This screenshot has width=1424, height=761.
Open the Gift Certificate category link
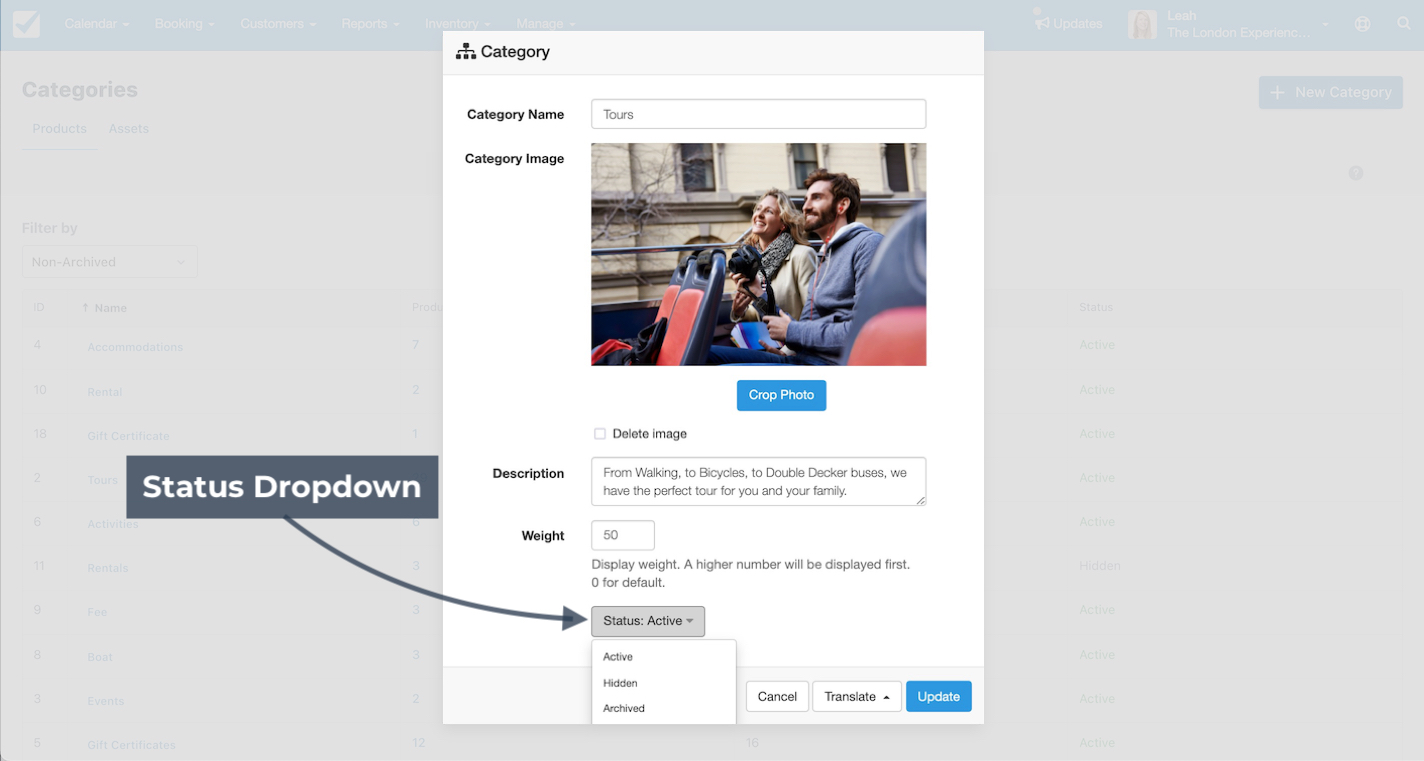tap(128, 436)
